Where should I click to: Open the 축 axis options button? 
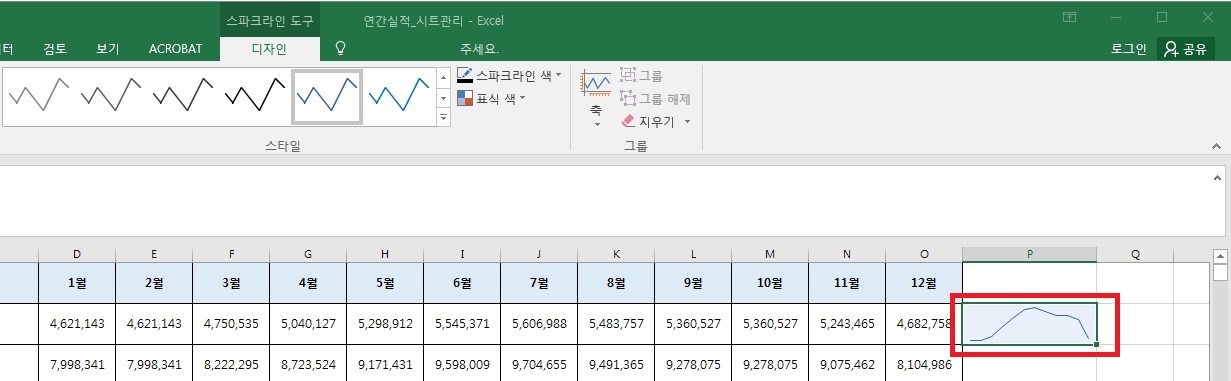[596, 98]
